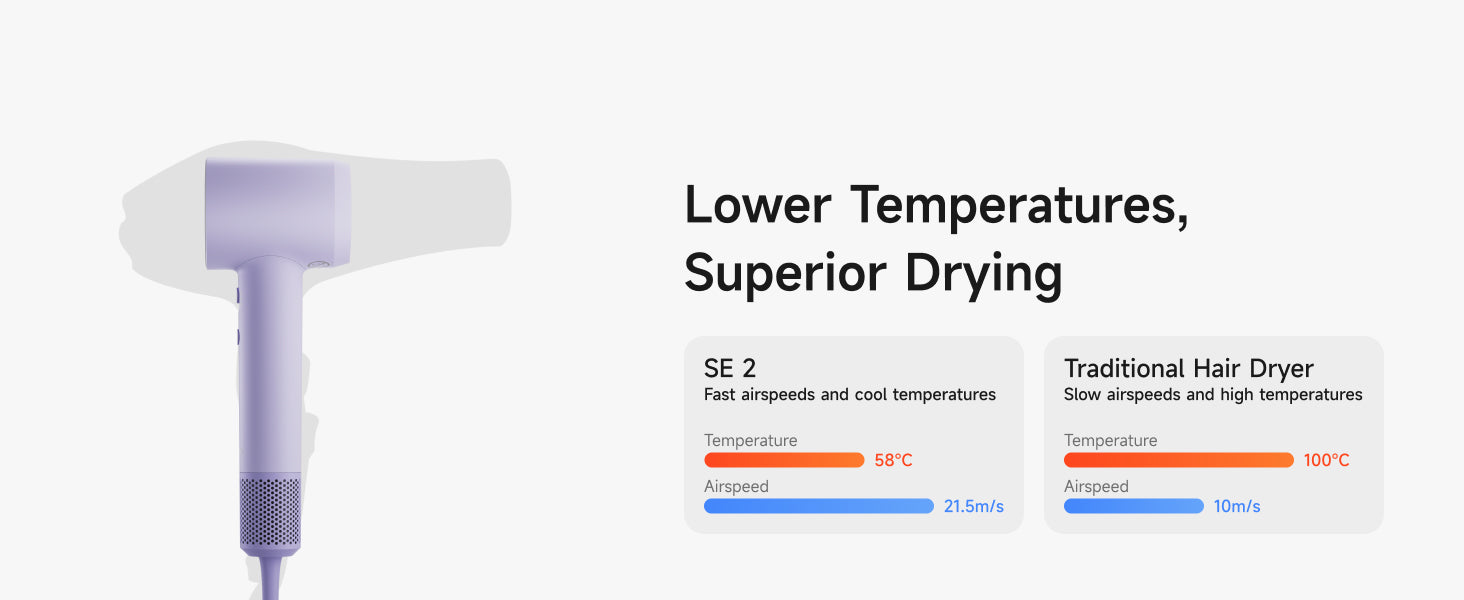
Task: Select the SE 2 card title
Action: click(x=730, y=368)
